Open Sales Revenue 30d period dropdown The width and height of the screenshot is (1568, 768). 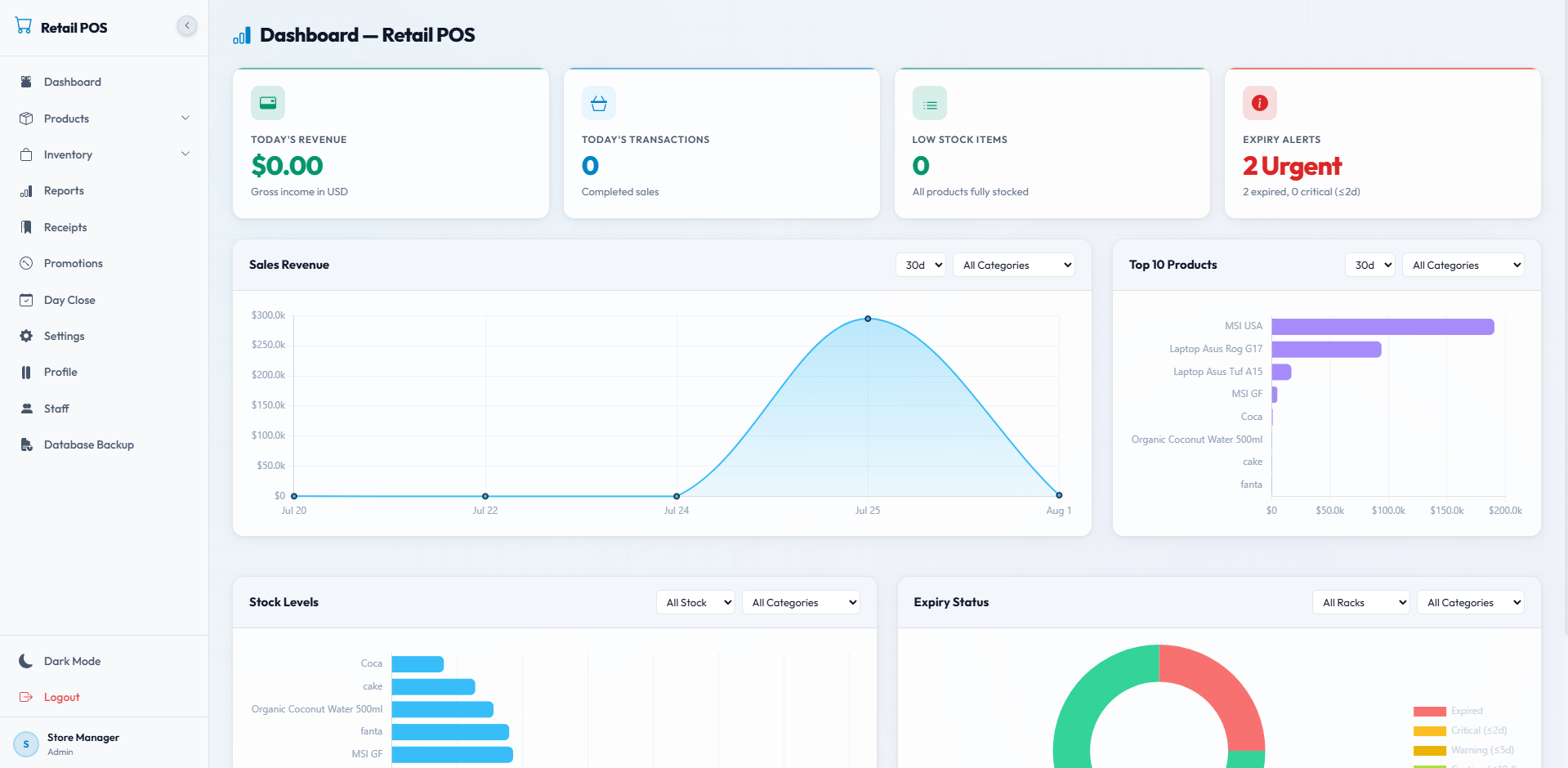coord(921,265)
